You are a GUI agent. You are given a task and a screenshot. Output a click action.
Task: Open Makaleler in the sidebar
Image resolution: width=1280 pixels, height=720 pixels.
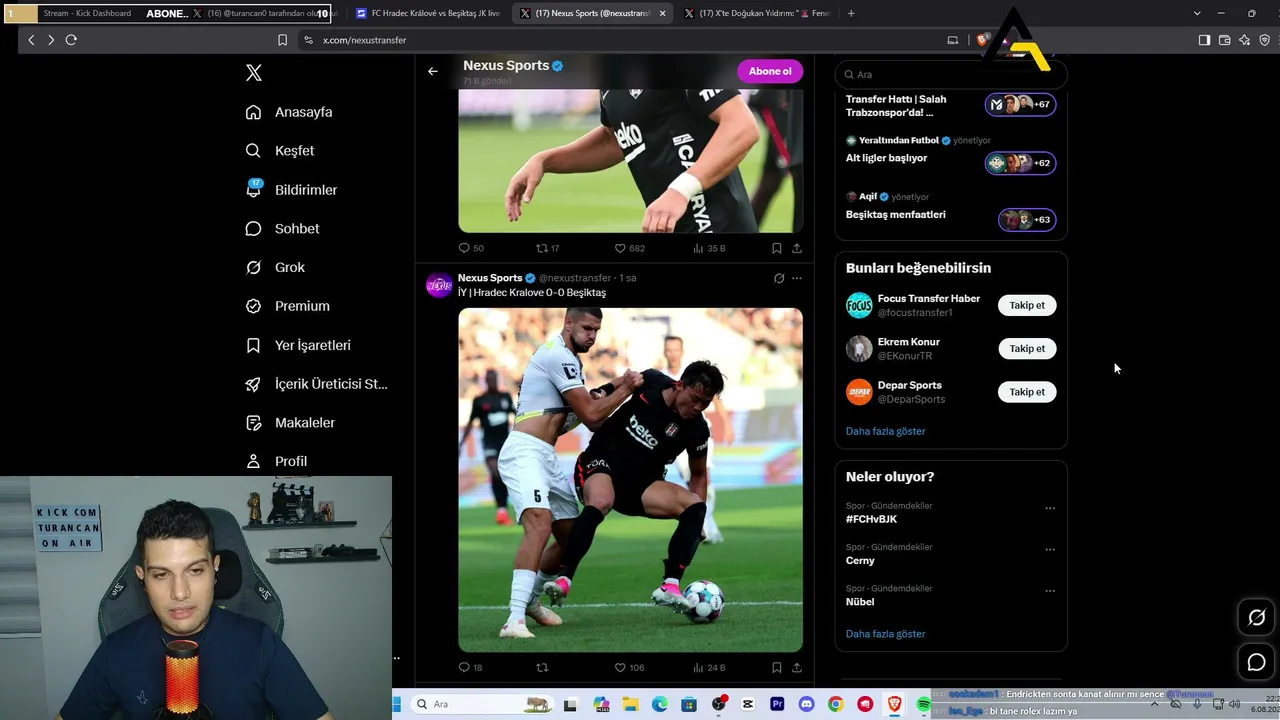[x=290, y=423]
